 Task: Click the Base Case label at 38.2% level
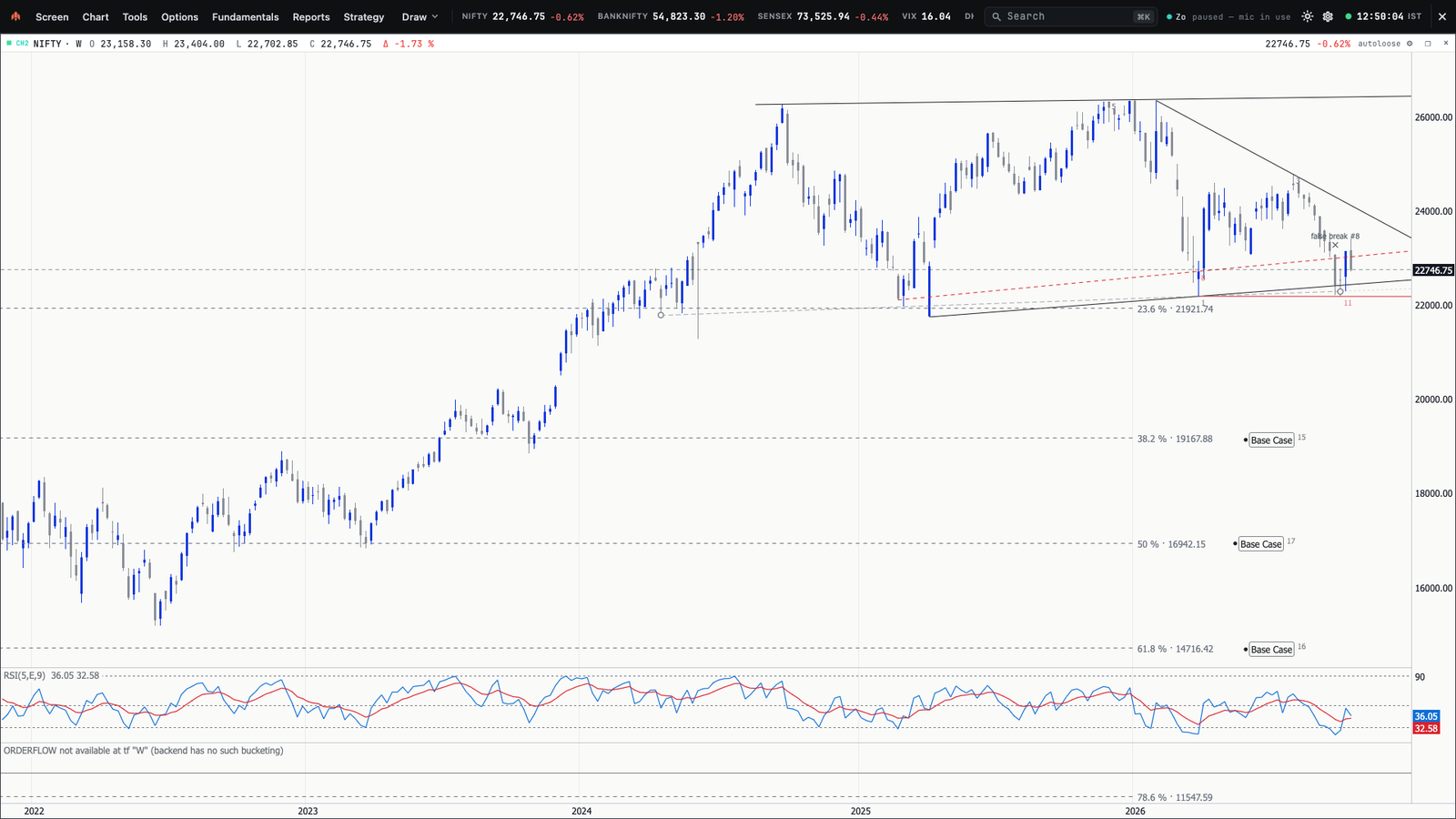(1271, 440)
